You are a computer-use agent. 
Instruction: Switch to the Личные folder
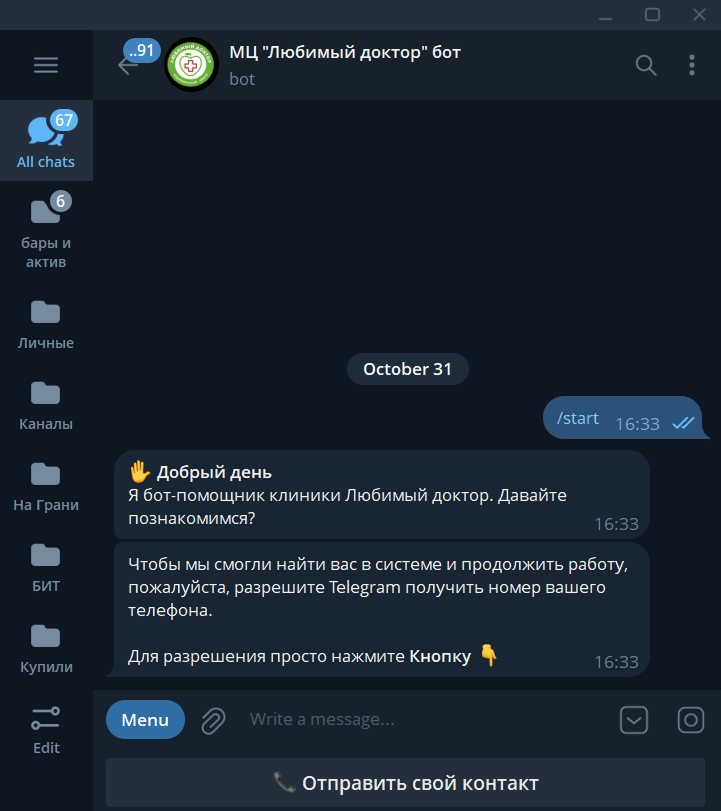[x=46, y=324]
